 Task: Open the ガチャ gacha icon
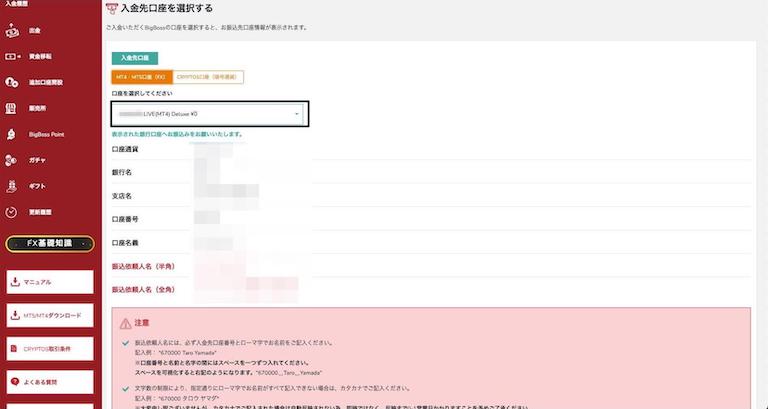click(x=11, y=160)
